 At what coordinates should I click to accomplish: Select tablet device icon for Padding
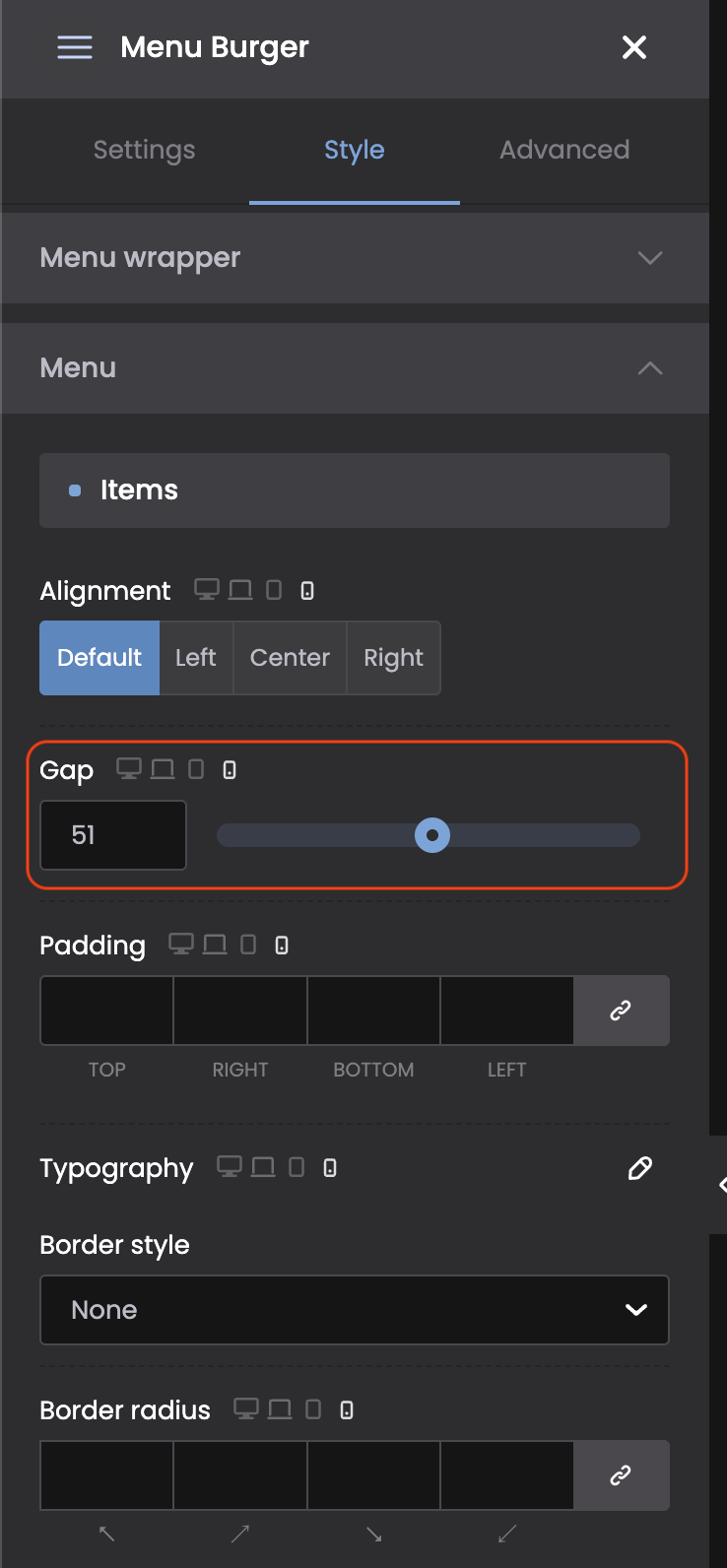click(248, 945)
